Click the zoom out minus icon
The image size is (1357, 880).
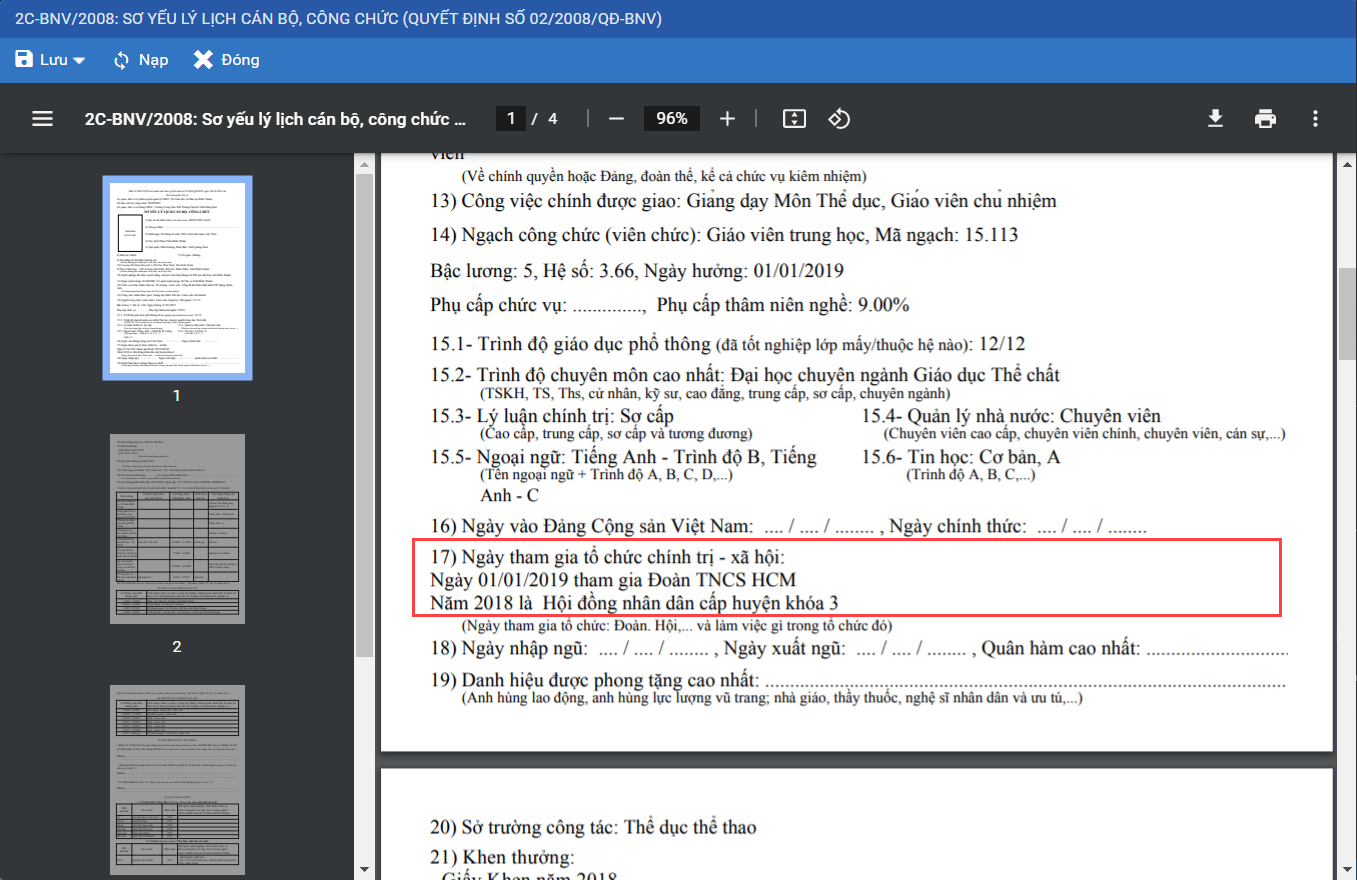pos(616,119)
